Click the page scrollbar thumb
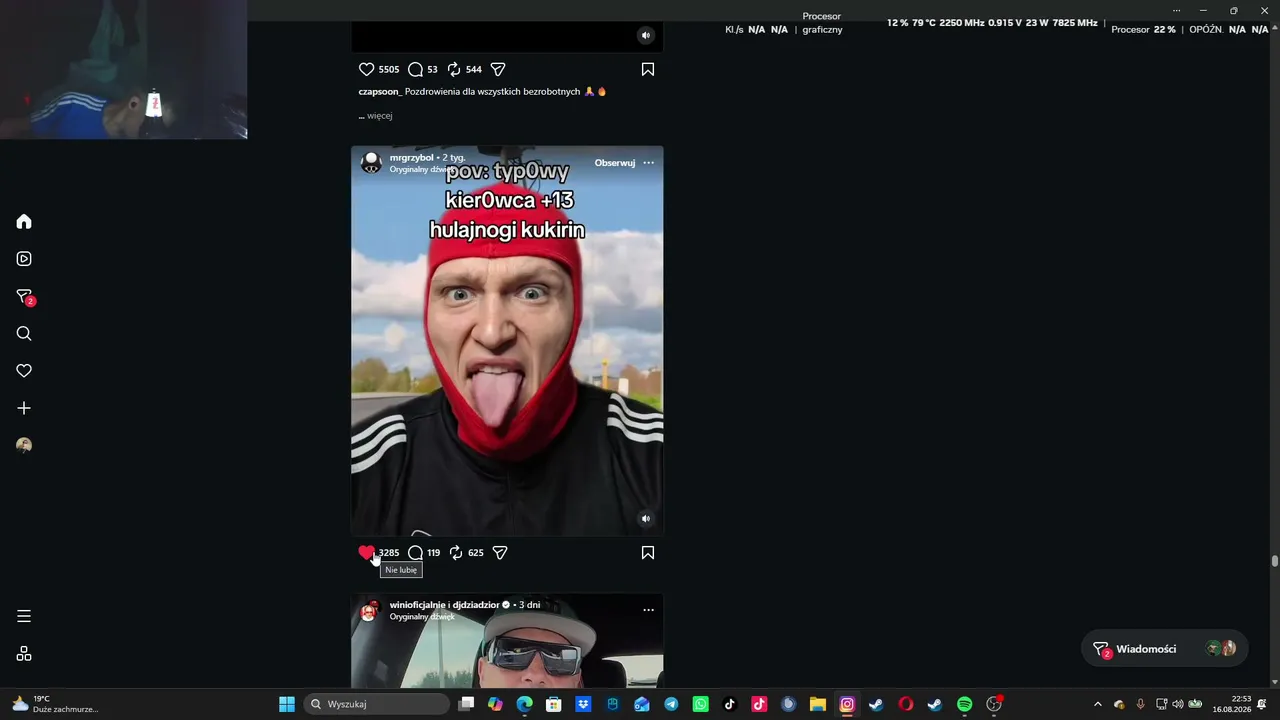Screen dimensions: 1280x720 (x=1275, y=561)
